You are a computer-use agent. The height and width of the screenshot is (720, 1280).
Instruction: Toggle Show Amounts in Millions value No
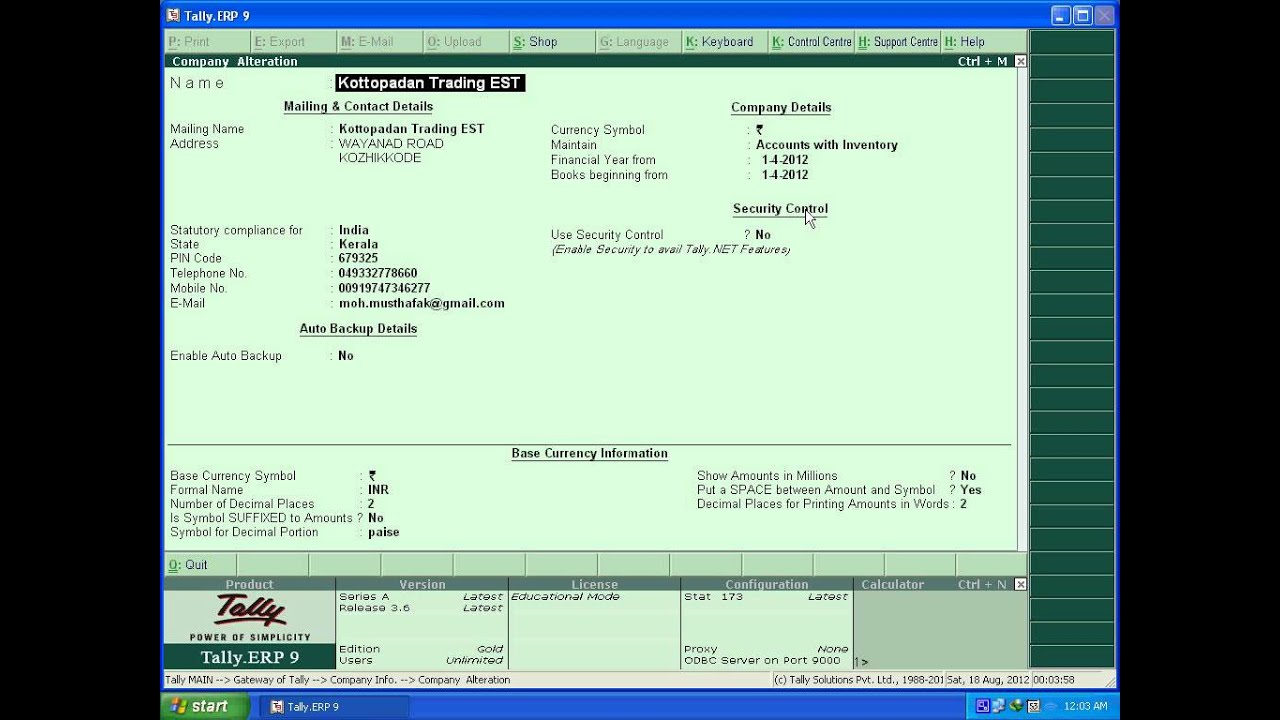pyautogui.click(x=968, y=476)
